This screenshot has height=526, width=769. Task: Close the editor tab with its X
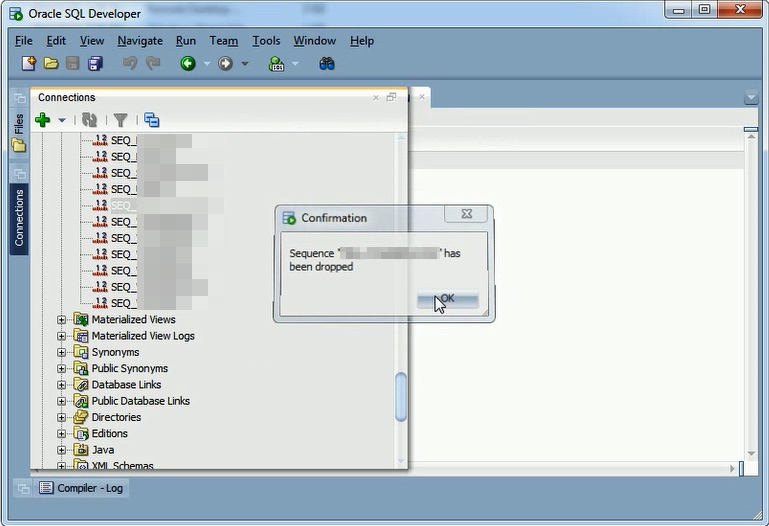(422, 97)
